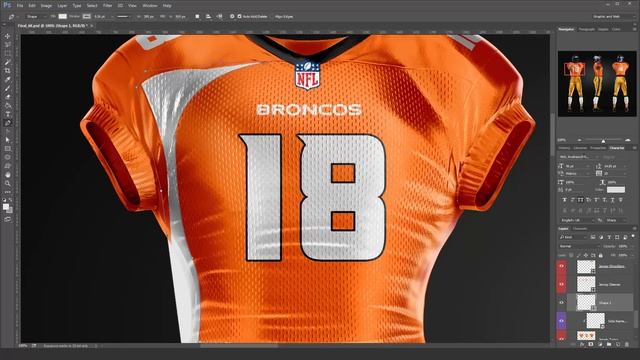Viewport: 640px width, 360px height.
Task: Open the Character panel menu icon
Action: [x=634, y=148]
